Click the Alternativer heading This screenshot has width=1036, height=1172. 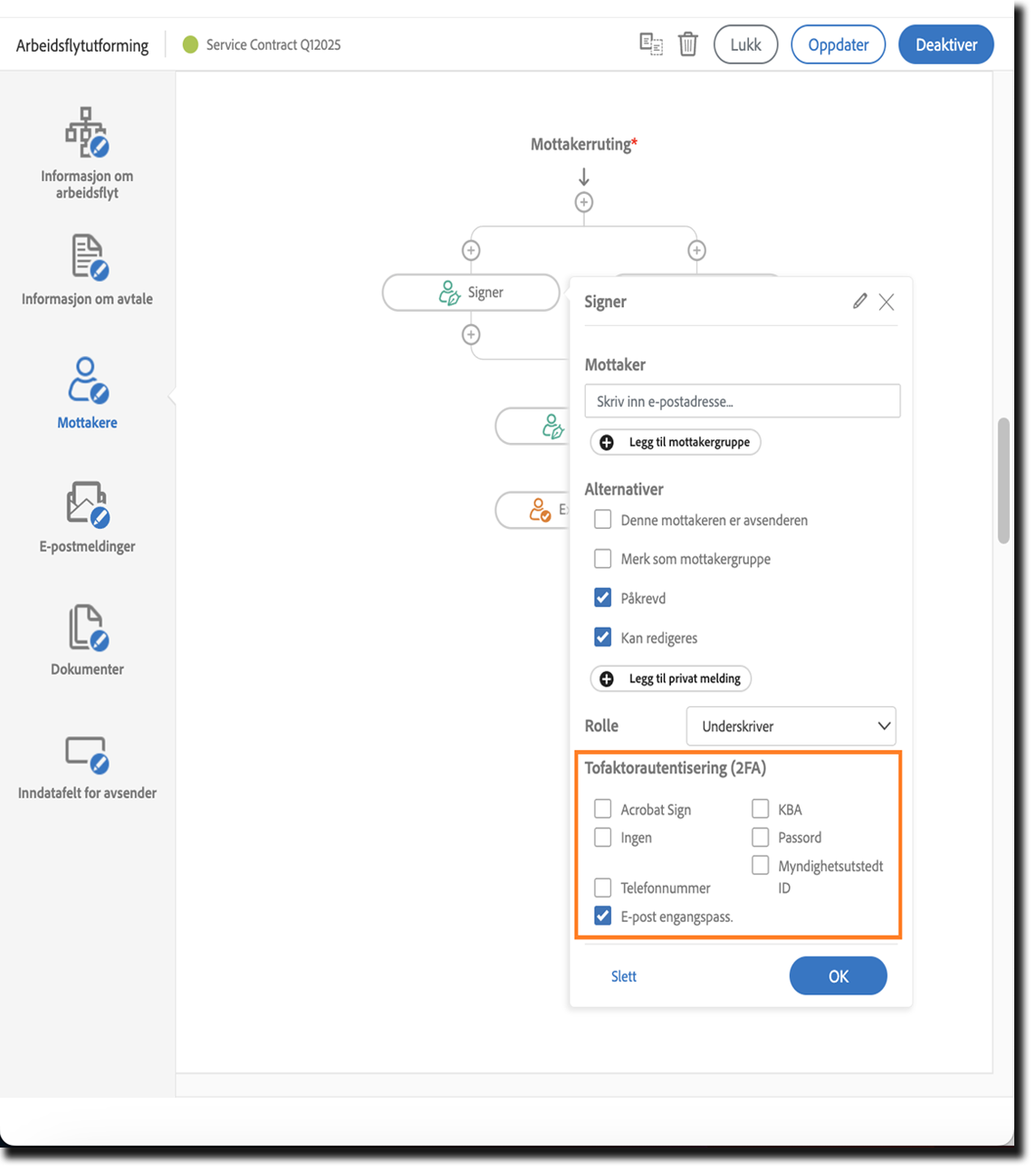click(624, 489)
